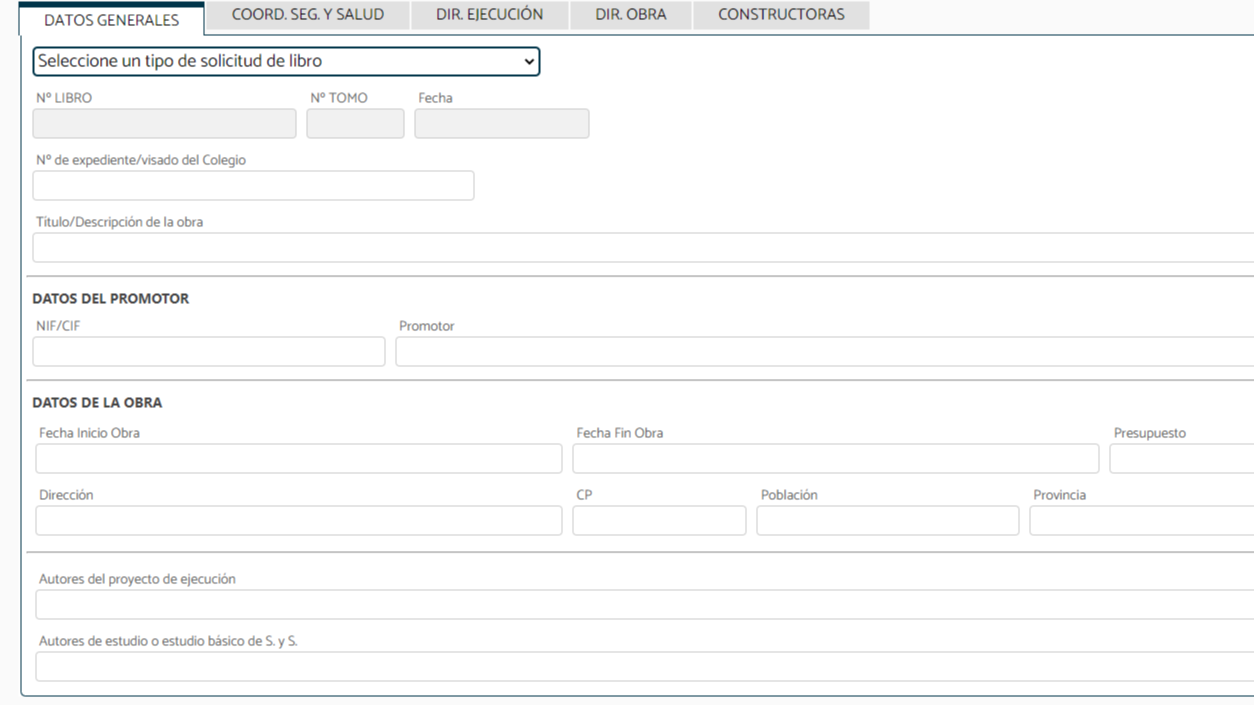
Task: Click the Dirección input field
Action: point(299,521)
